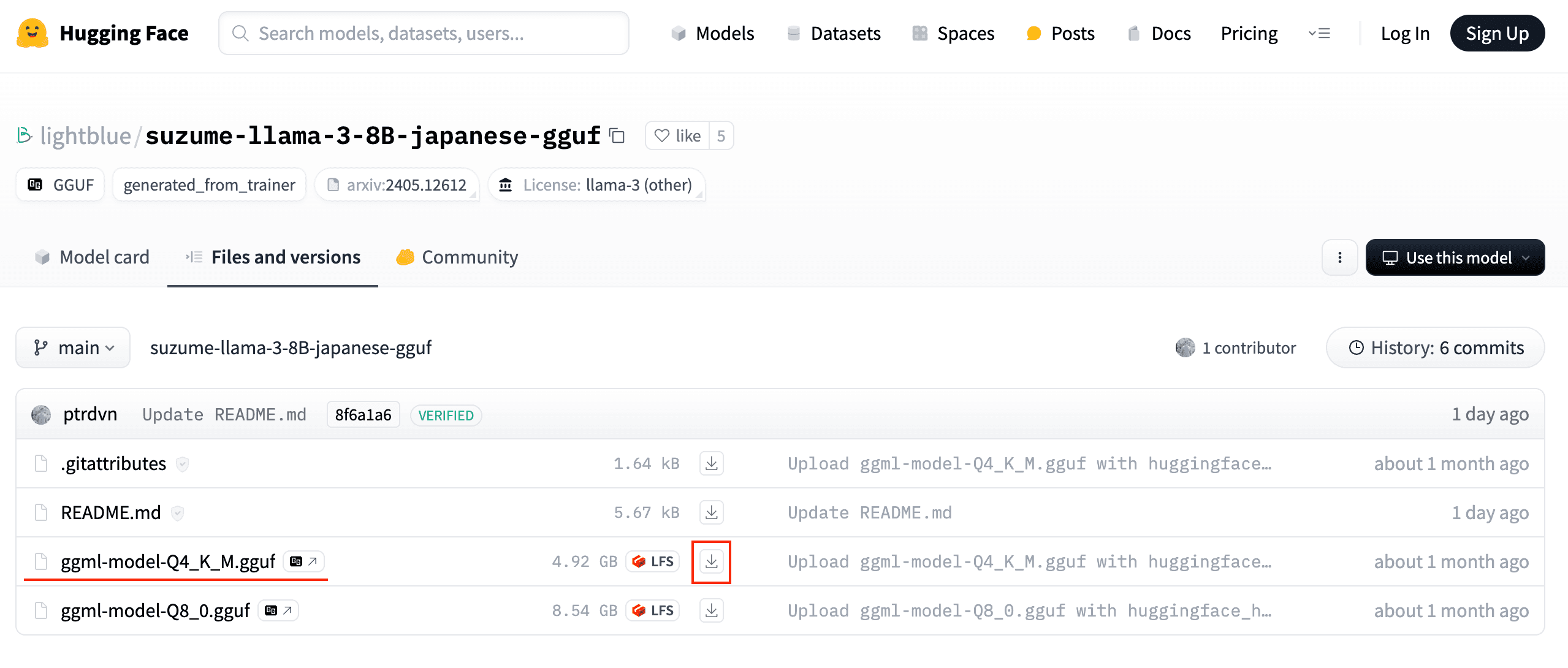Expand the navigation overflow menu
This screenshot has width=1568, height=668.
(x=1319, y=33)
